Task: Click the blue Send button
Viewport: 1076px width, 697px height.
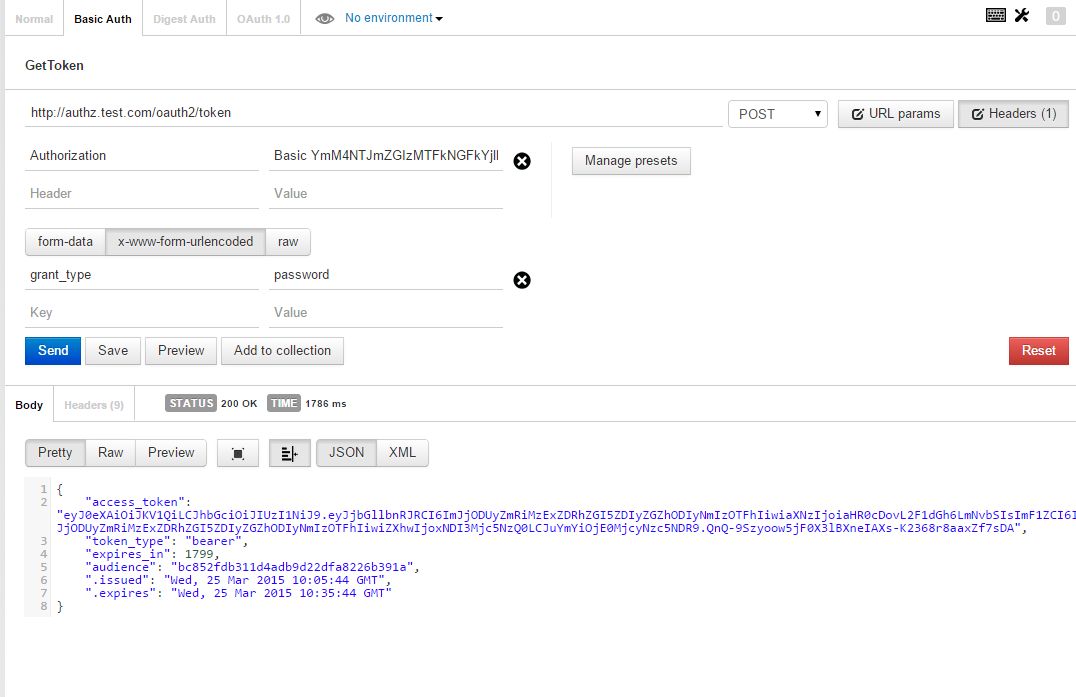Action: coord(53,350)
